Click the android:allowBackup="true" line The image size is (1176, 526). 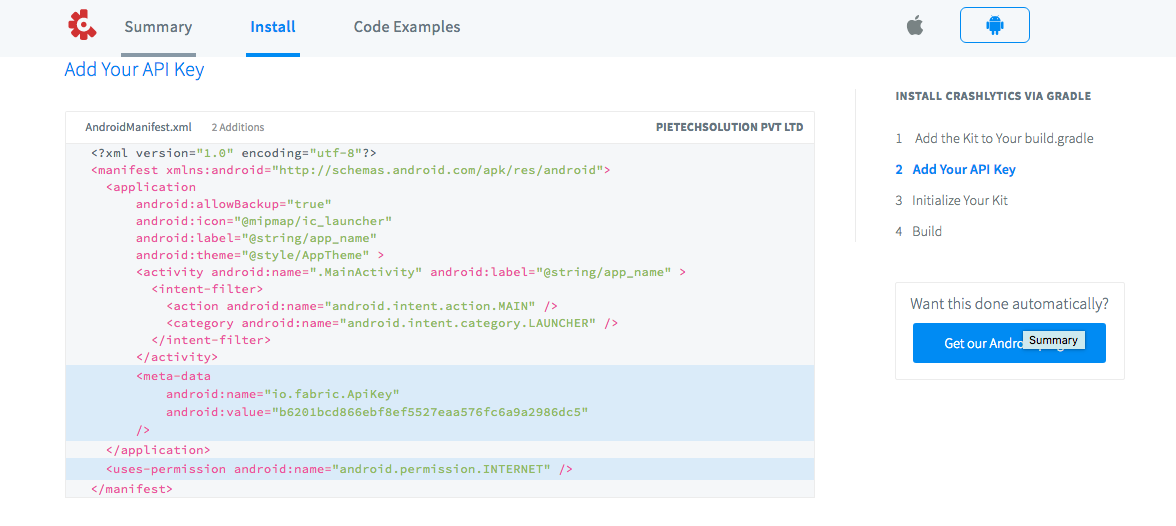[x=233, y=204]
